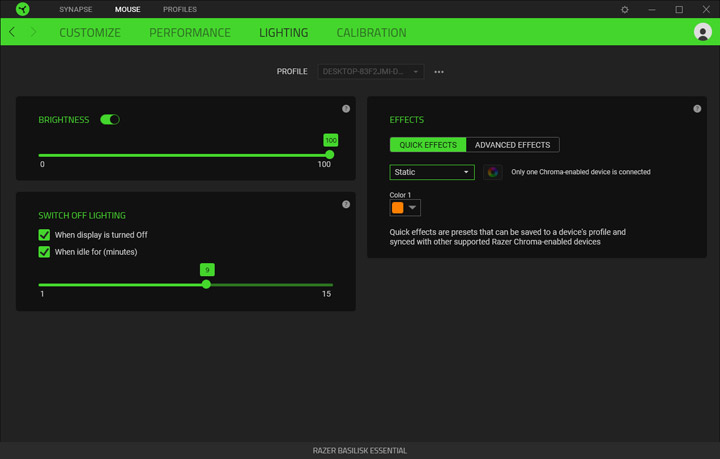Screen dimensions: 720x459
Task: Switch to the Mouse tab
Action: (127, 9)
